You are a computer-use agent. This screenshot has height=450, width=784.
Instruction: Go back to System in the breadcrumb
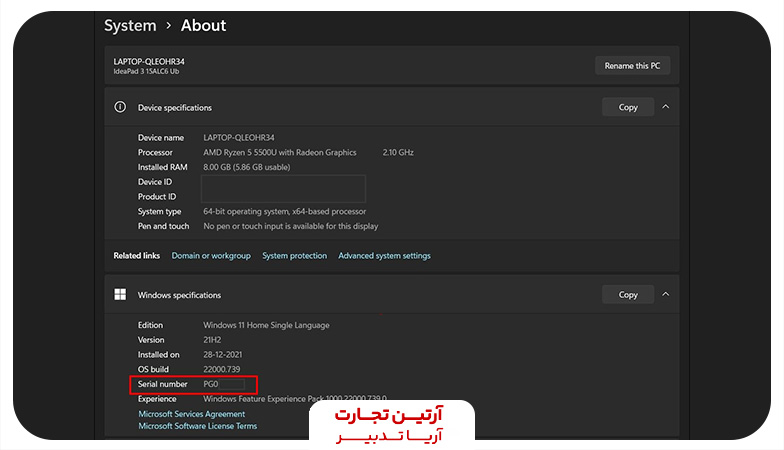130,26
